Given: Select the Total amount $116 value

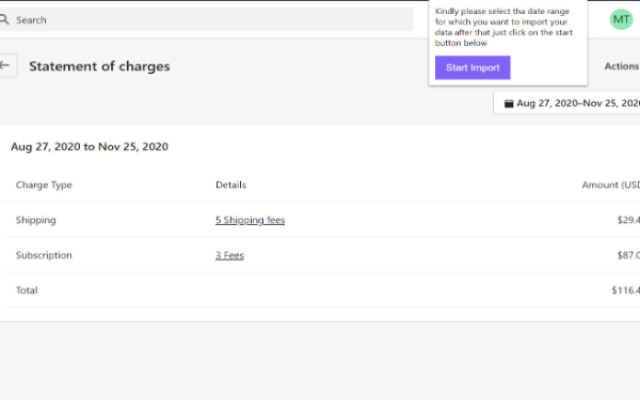Looking at the screenshot, I should [x=626, y=290].
